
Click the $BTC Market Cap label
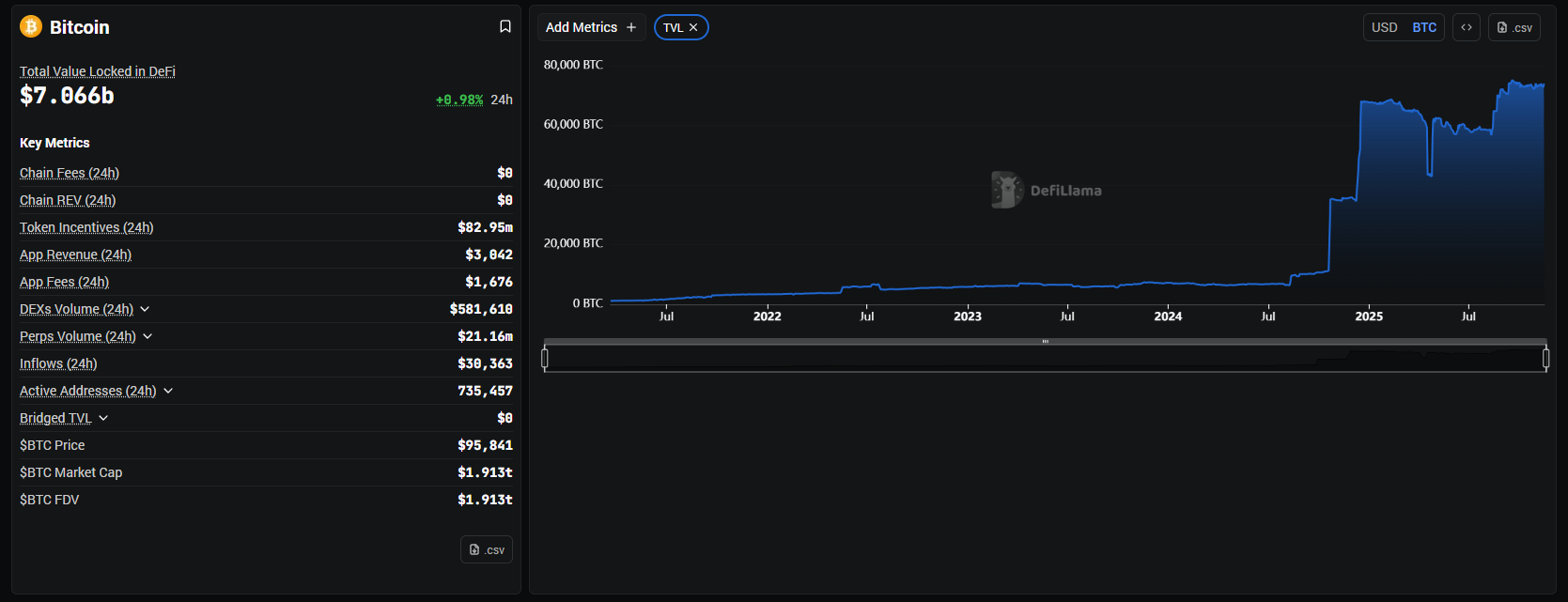pyautogui.click(x=71, y=472)
